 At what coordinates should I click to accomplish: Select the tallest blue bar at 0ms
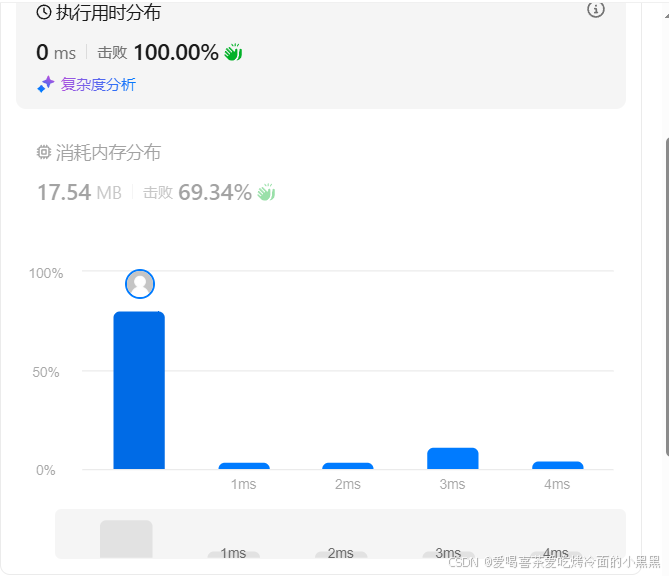tap(139, 390)
